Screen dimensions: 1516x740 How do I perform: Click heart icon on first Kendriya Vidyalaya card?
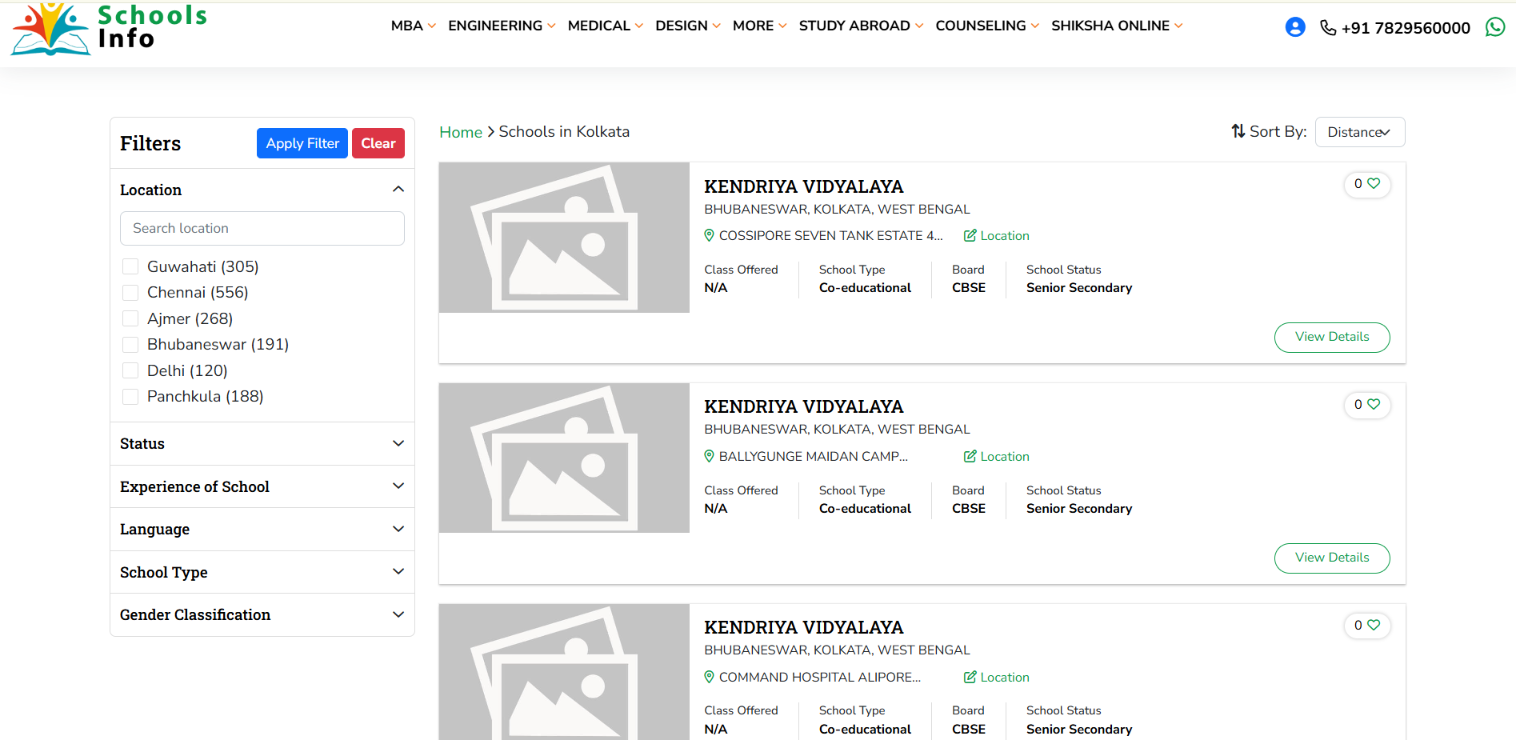pos(1373,184)
